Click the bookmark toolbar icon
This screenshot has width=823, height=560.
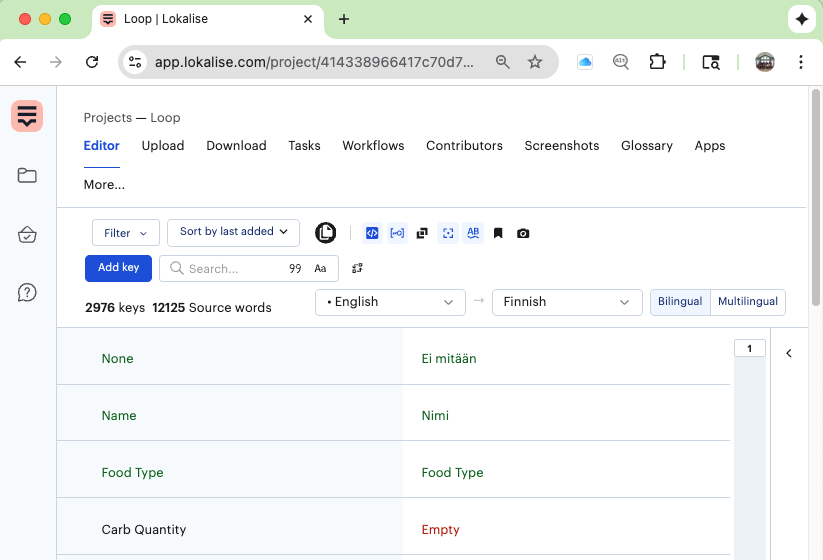tap(498, 233)
